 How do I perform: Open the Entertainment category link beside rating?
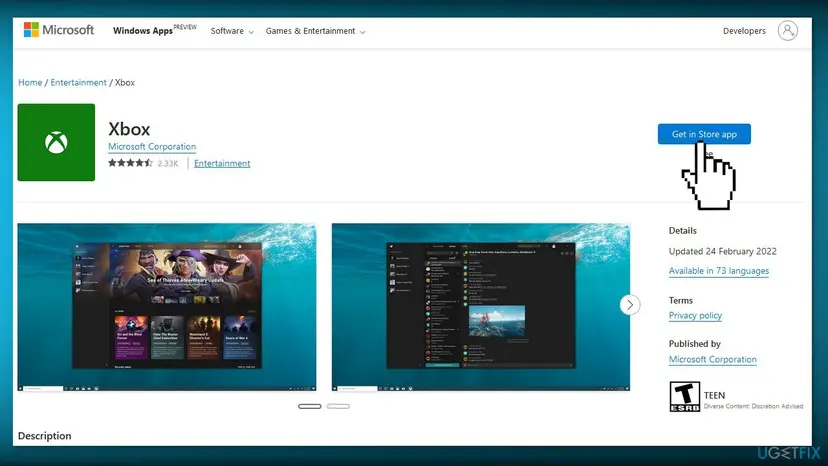[222, 164]
